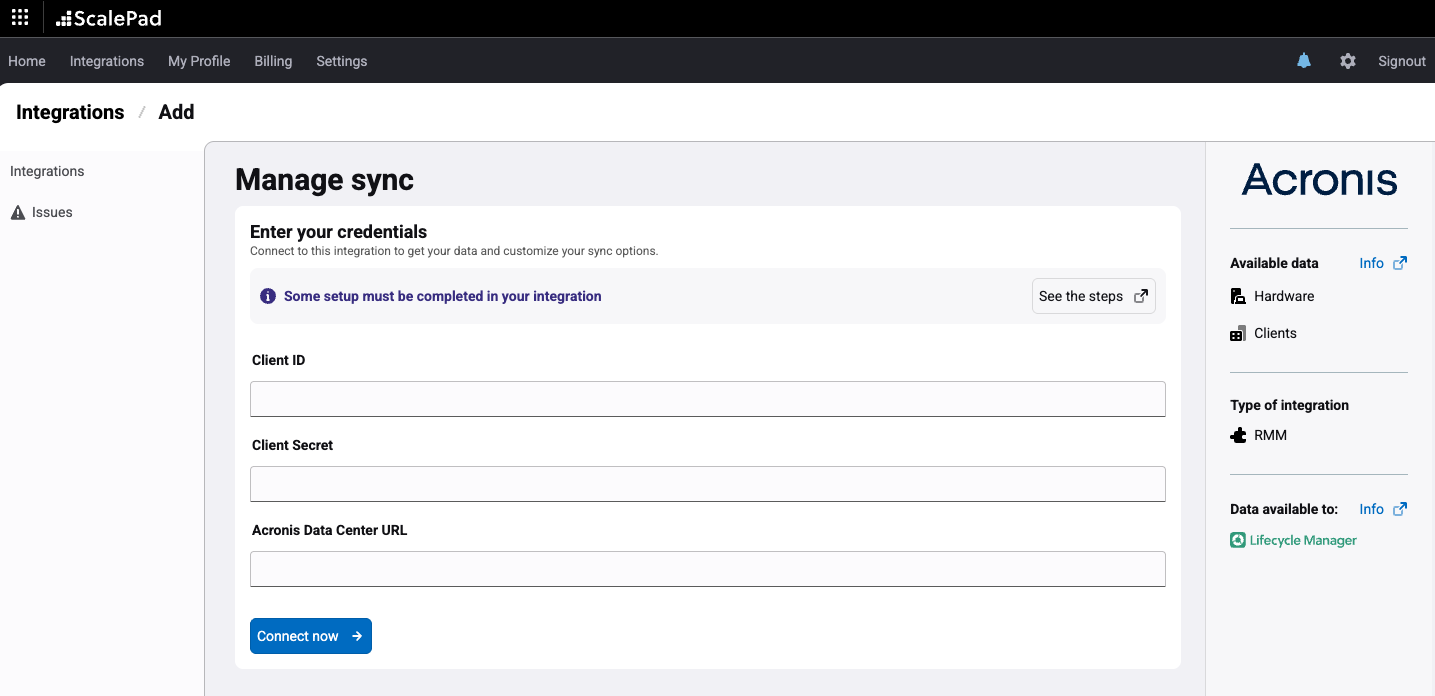Click the Enter your credentials heading
The height and width of the screenshot is (696, 1435).
(338, 232)
